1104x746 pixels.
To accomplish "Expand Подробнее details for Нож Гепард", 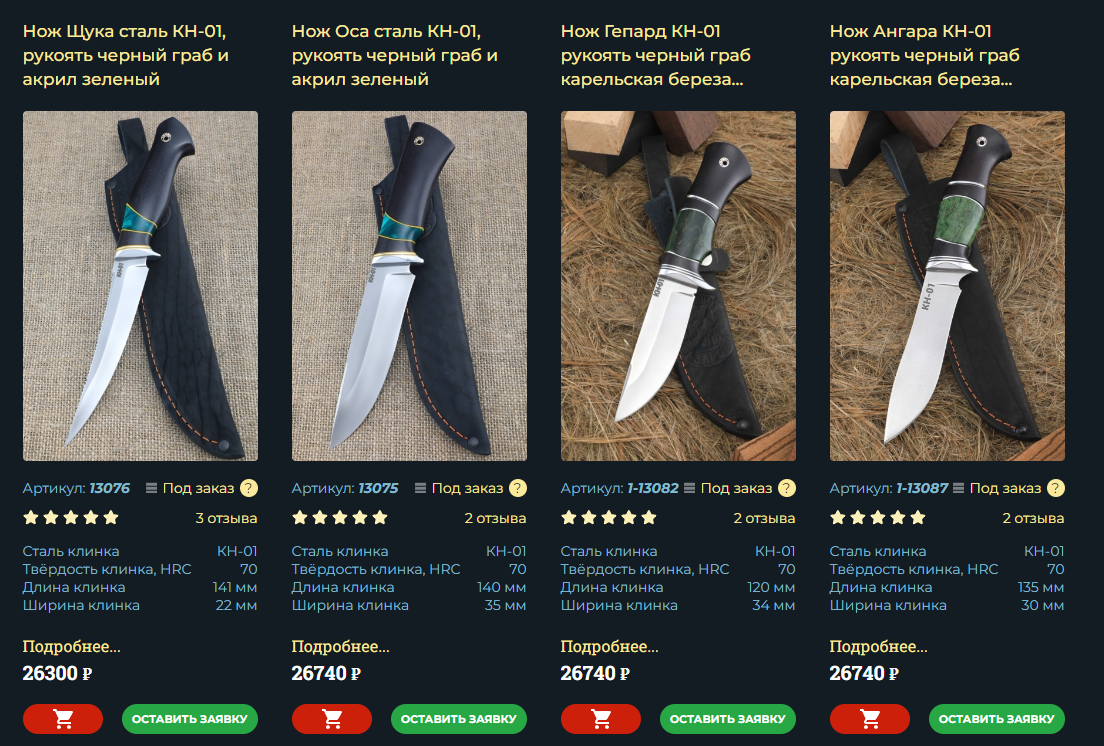I will pyautogui.click(x=609, y=647).
